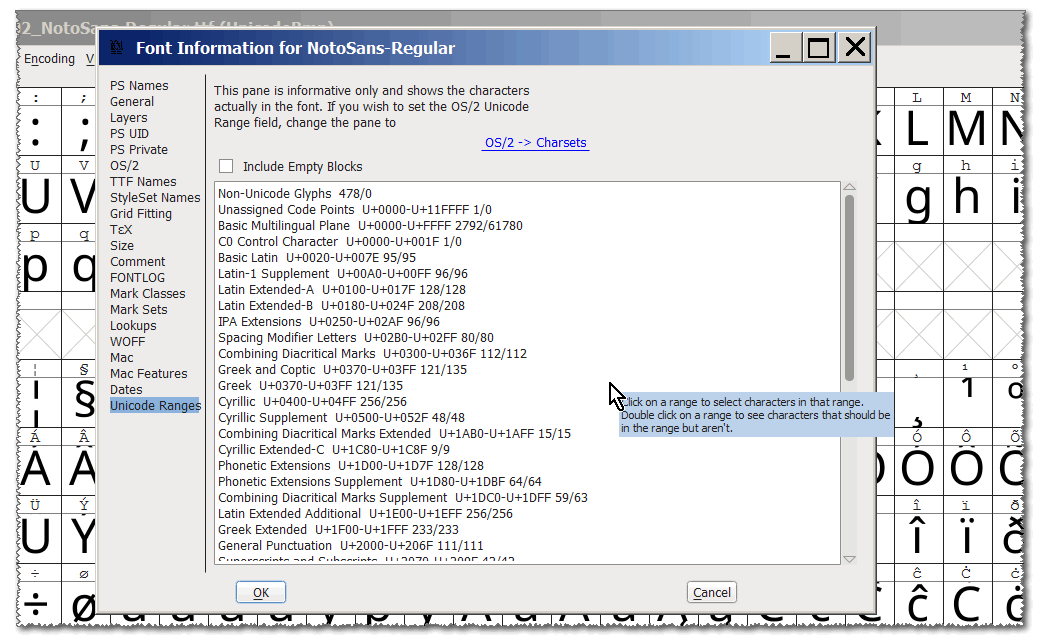Open the Encoding menu
This screenshot has height=644, width=1042.
click(49, 58)
